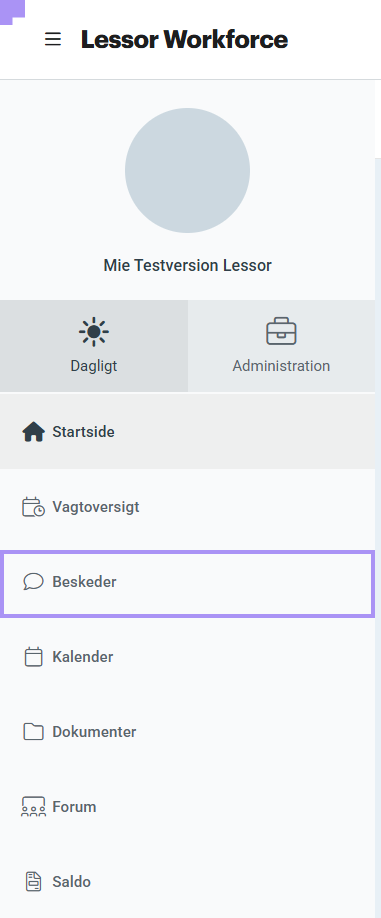
Task: Click the name Mie Testversion Lessor
Action: [187, 265]
